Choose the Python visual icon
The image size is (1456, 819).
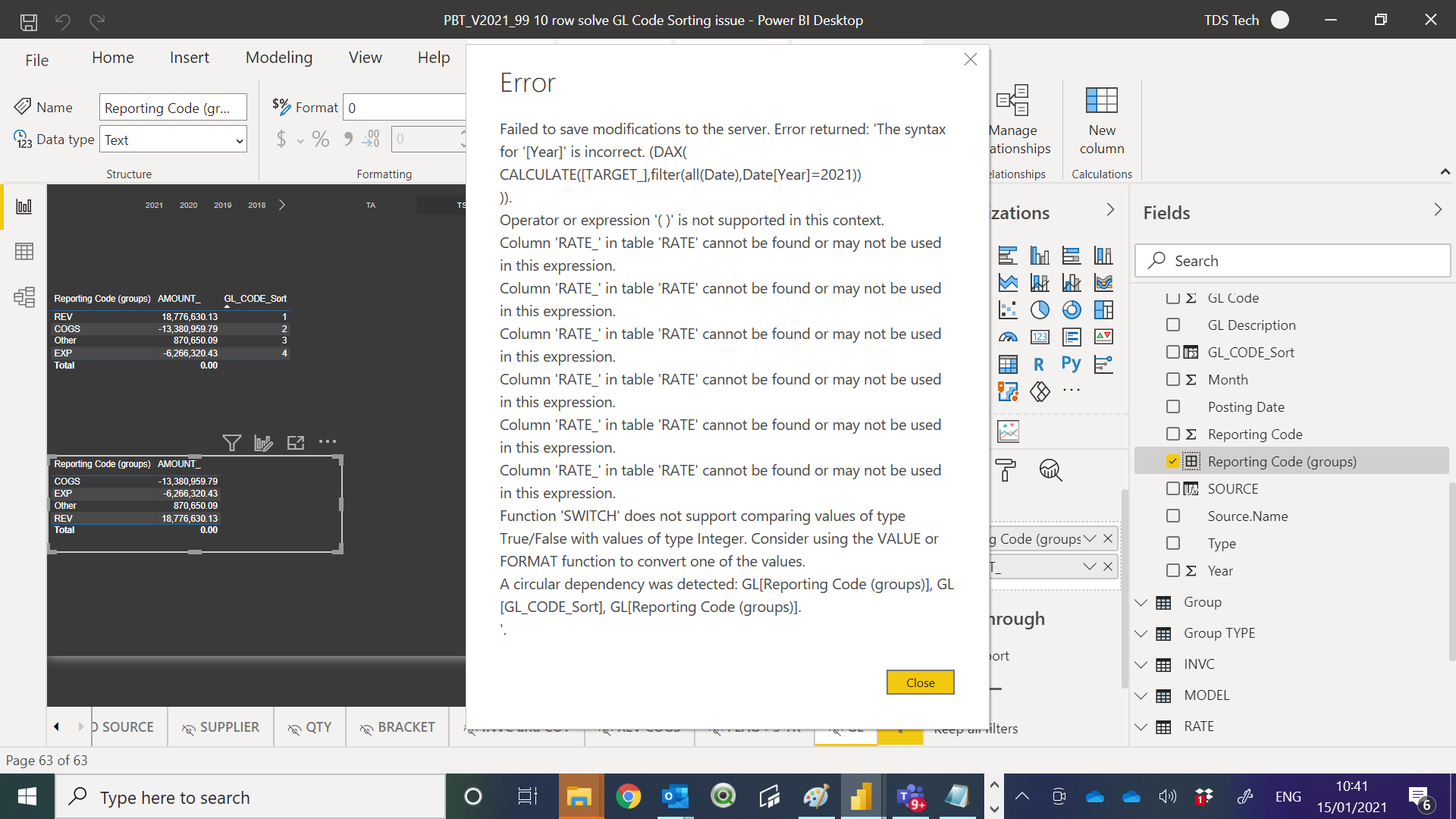[x=1072, y=364]
